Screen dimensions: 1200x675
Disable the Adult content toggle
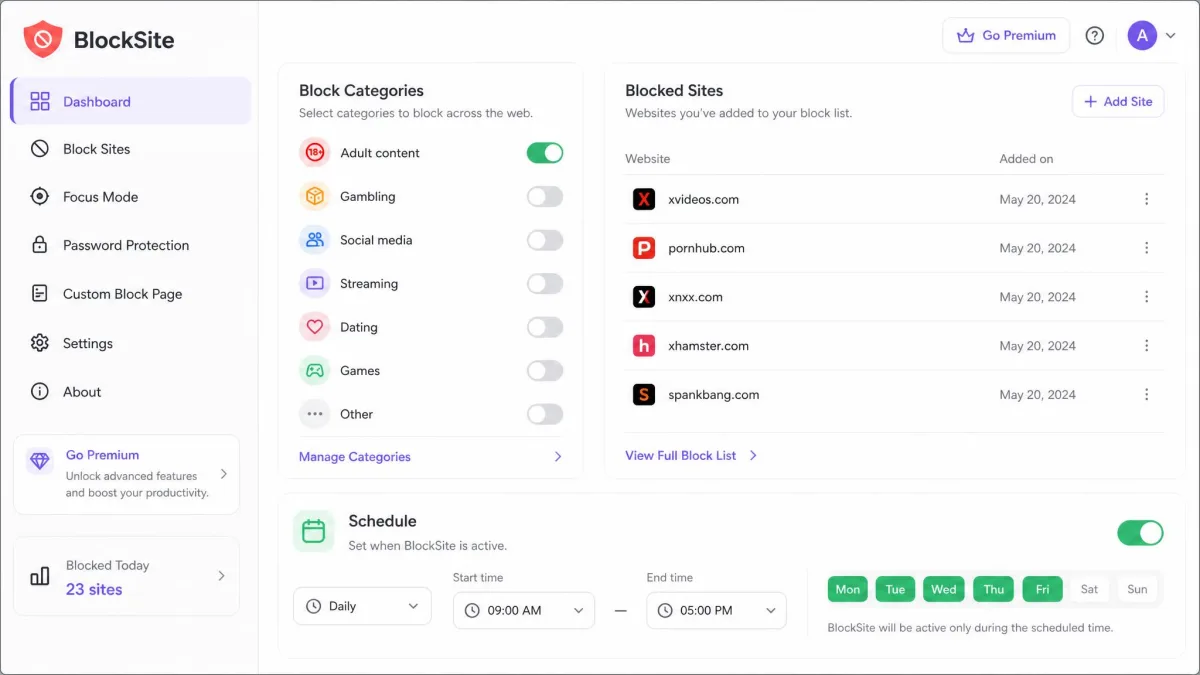tap(545, 153)
